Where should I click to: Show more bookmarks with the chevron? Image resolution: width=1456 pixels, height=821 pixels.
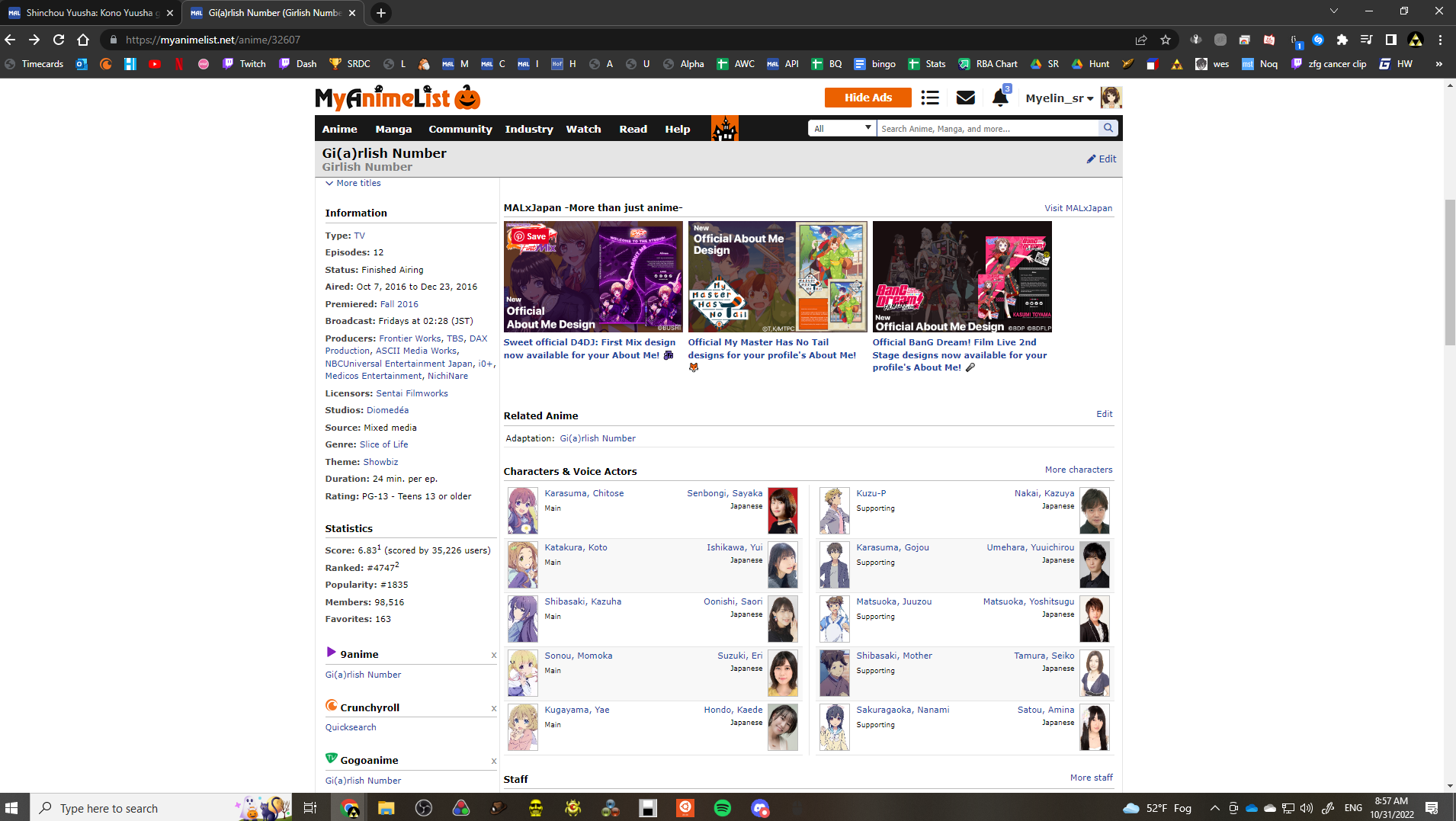pos(1438,64)
